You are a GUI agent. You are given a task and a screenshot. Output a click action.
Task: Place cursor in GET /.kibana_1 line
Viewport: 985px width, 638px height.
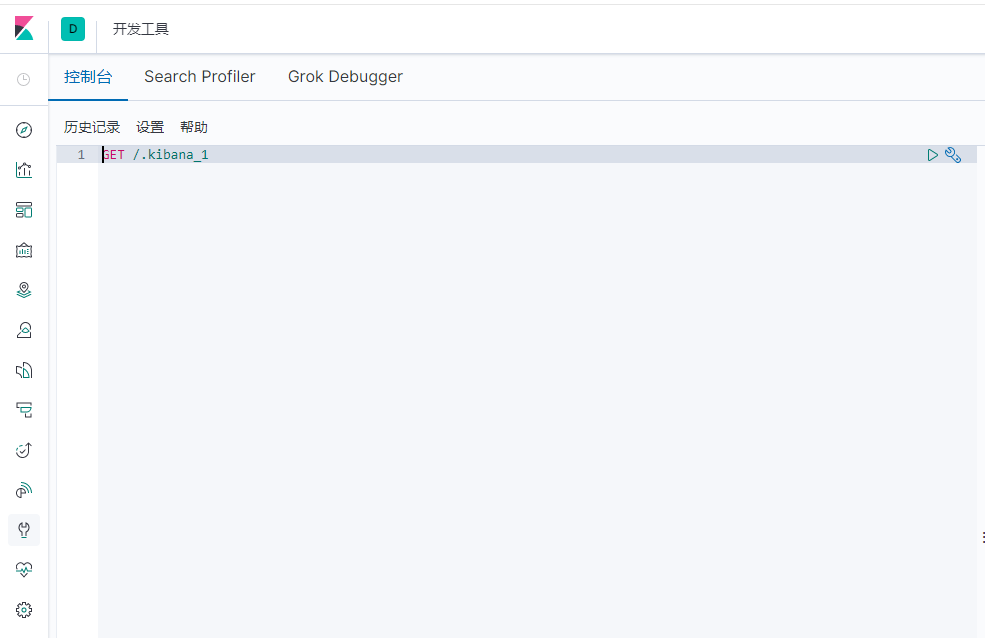pos(155,154)
